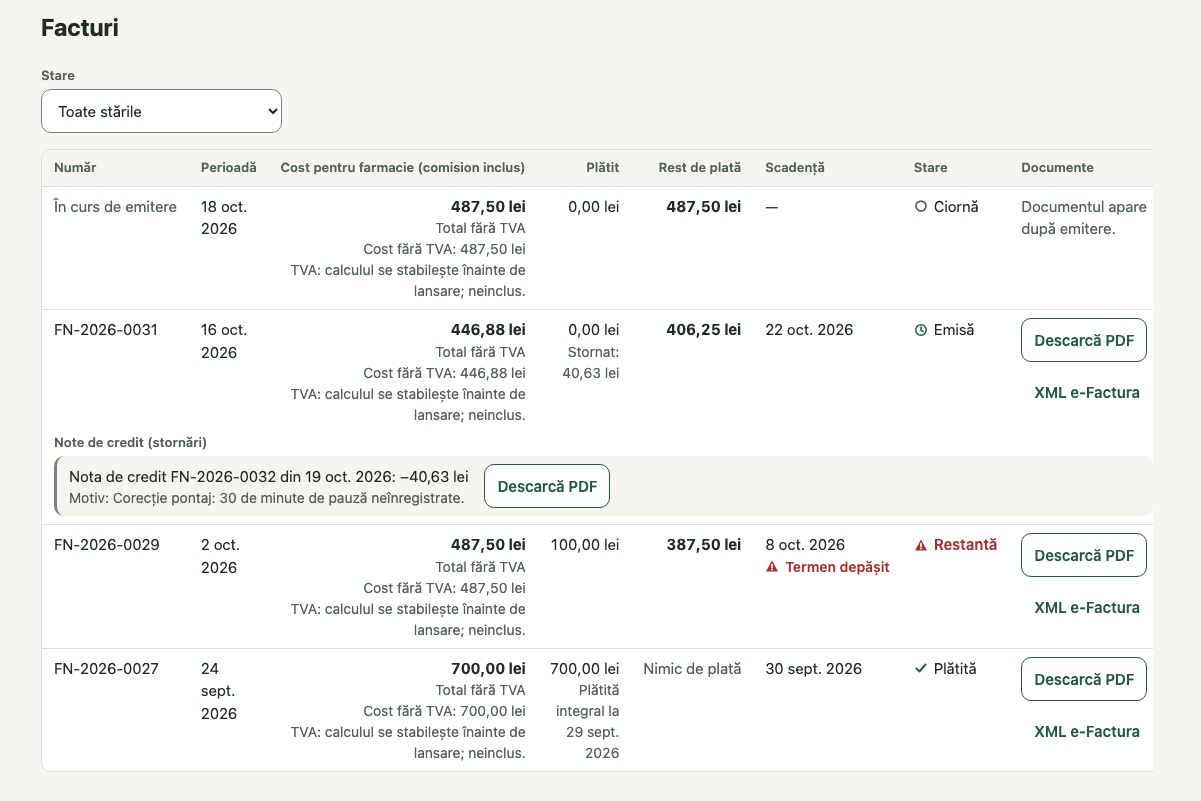The image size is (1201, 801).
Task: Click the Plătită checkmark icon
Action: (x=921, y=669)
